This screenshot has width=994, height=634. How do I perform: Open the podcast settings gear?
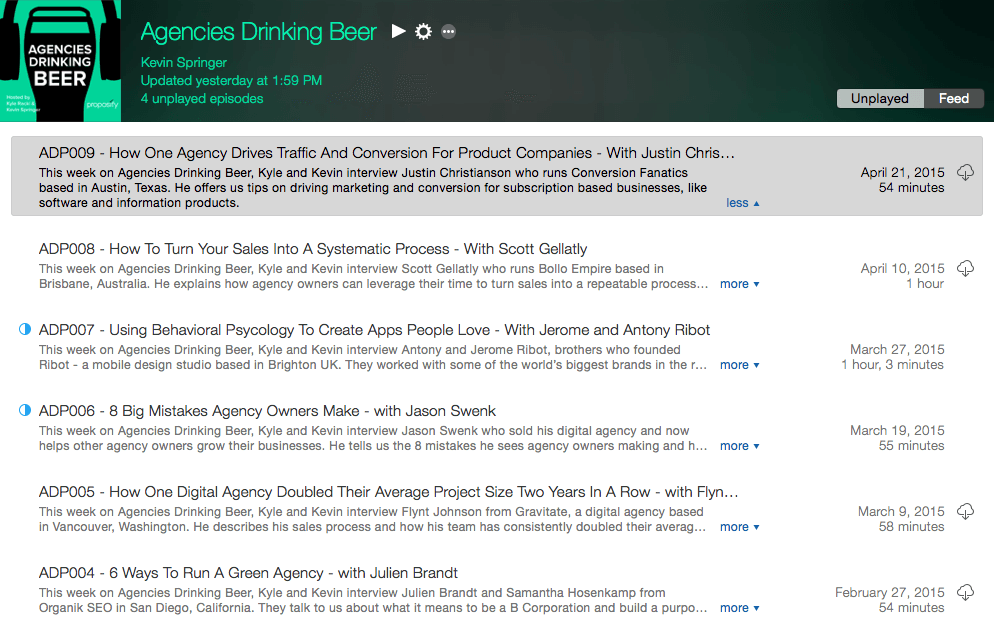click(x=423, y=30)
